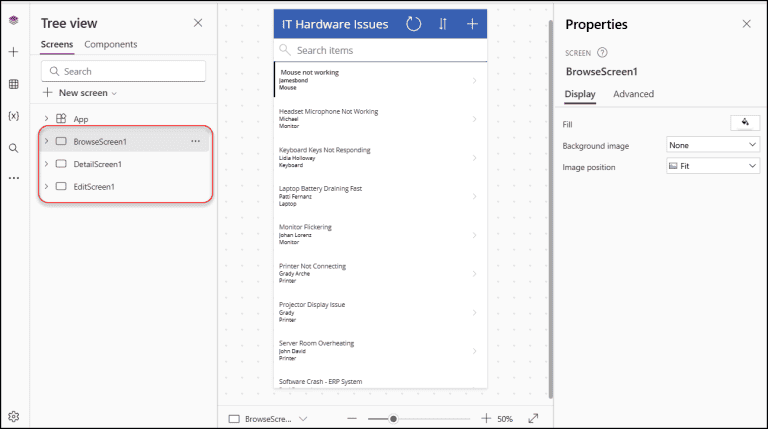Close the Tree view panel
This screenshot has width=768, height=429.
click(x=198, y=23)
